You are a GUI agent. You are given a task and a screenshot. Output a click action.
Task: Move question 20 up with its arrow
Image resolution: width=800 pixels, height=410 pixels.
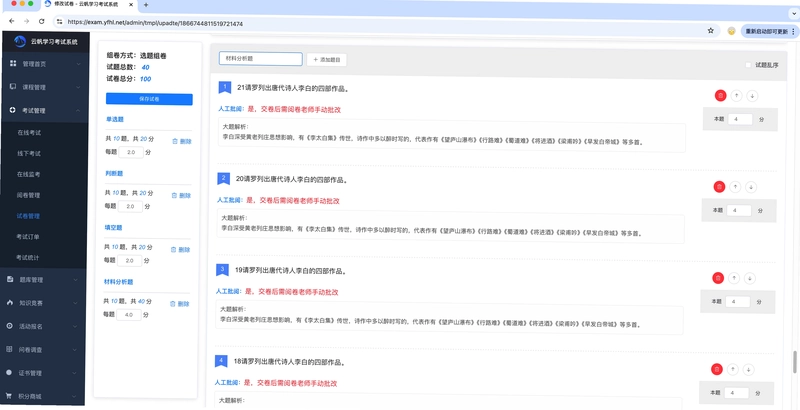point(735,187)
